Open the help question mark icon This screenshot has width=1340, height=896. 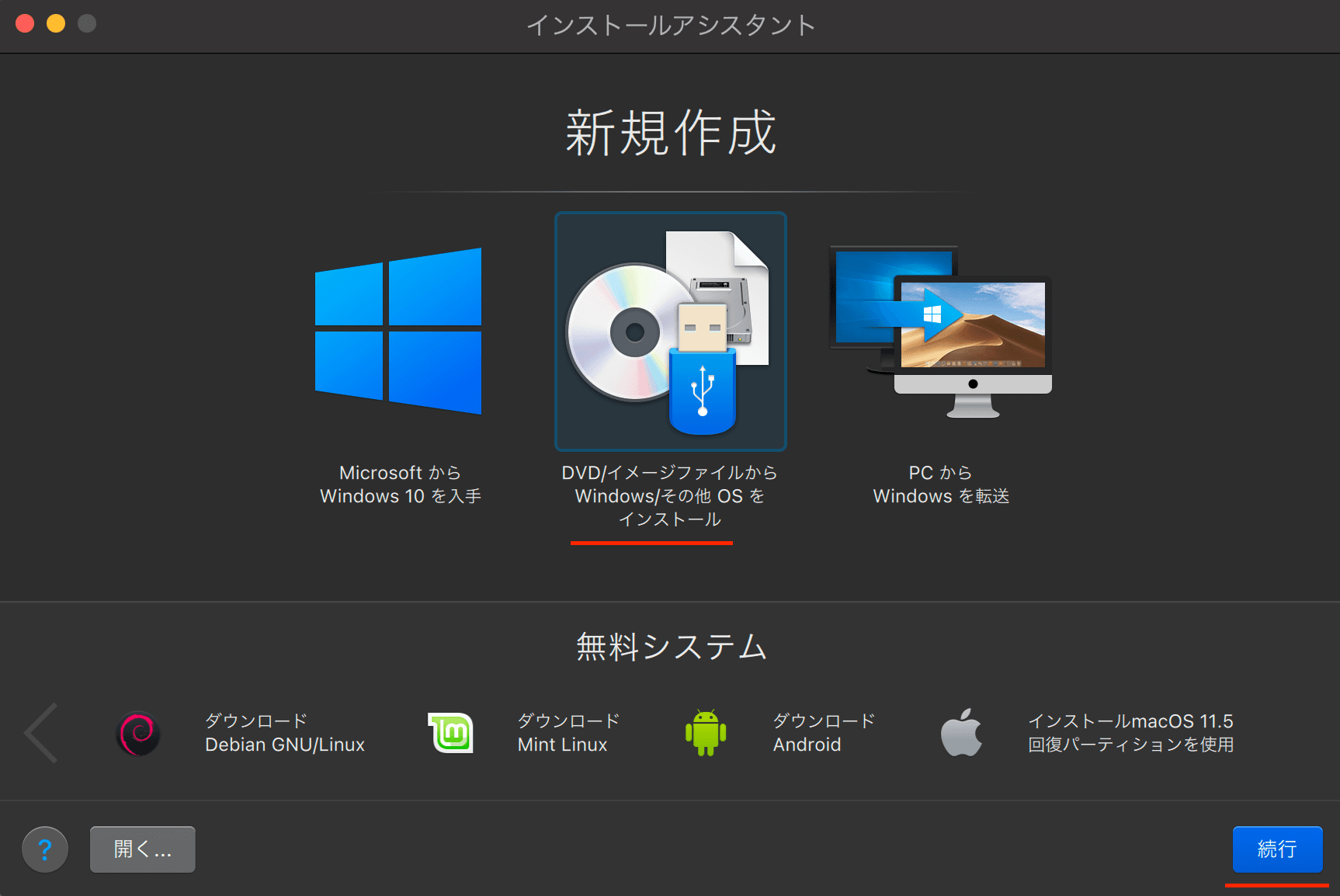tap(44, 849)
